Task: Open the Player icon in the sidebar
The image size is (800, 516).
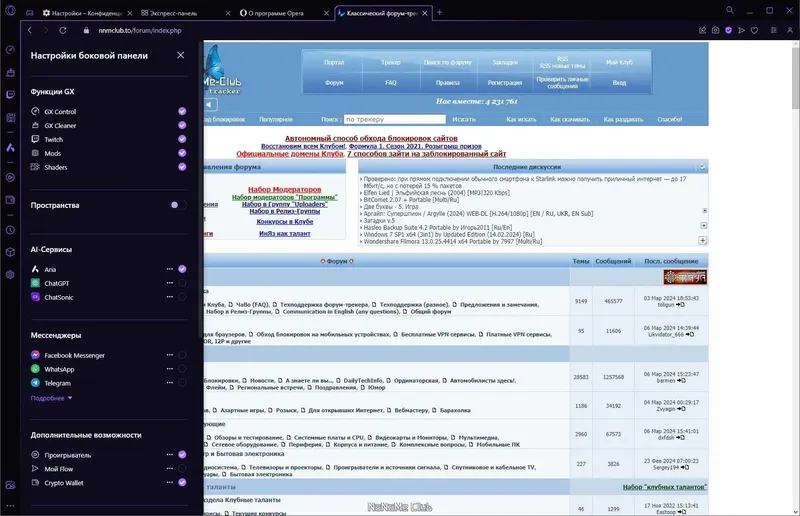Action: click(x=10, y=178)
